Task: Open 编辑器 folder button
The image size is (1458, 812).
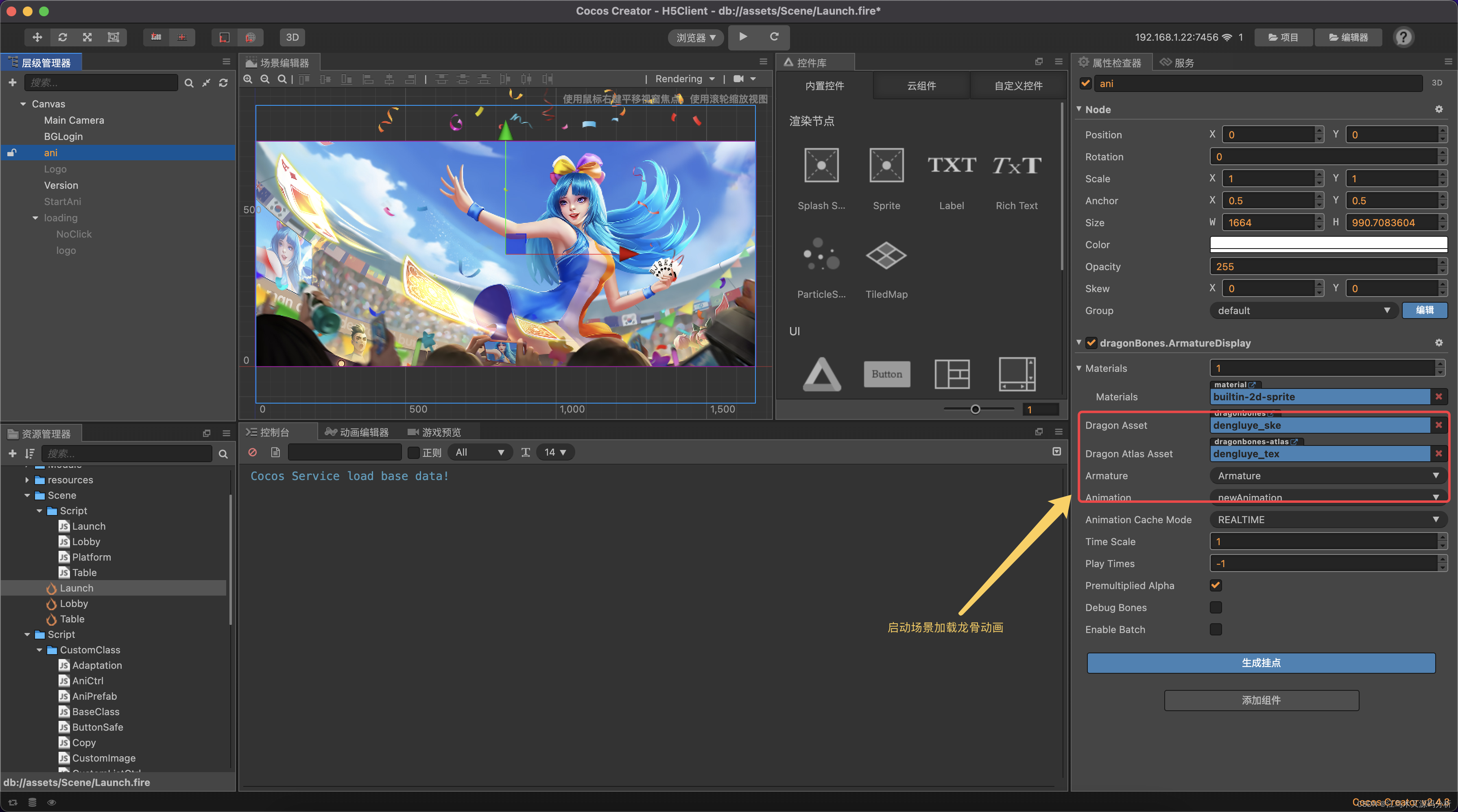Action: pos(1348,37)
